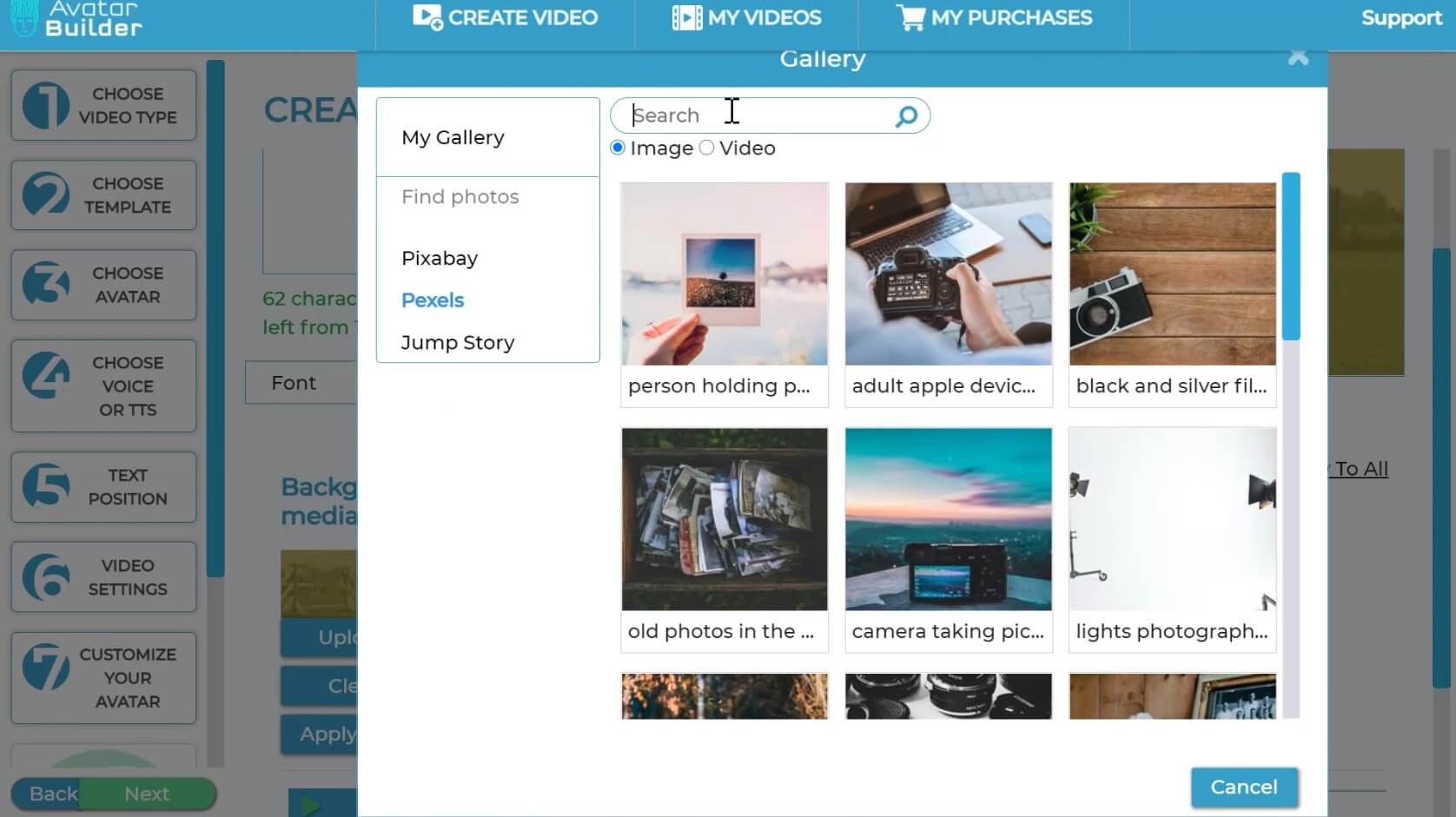Viewport: 1456px width, 817px height.
Task: Select Pexels as photo source
Action: 433,300
